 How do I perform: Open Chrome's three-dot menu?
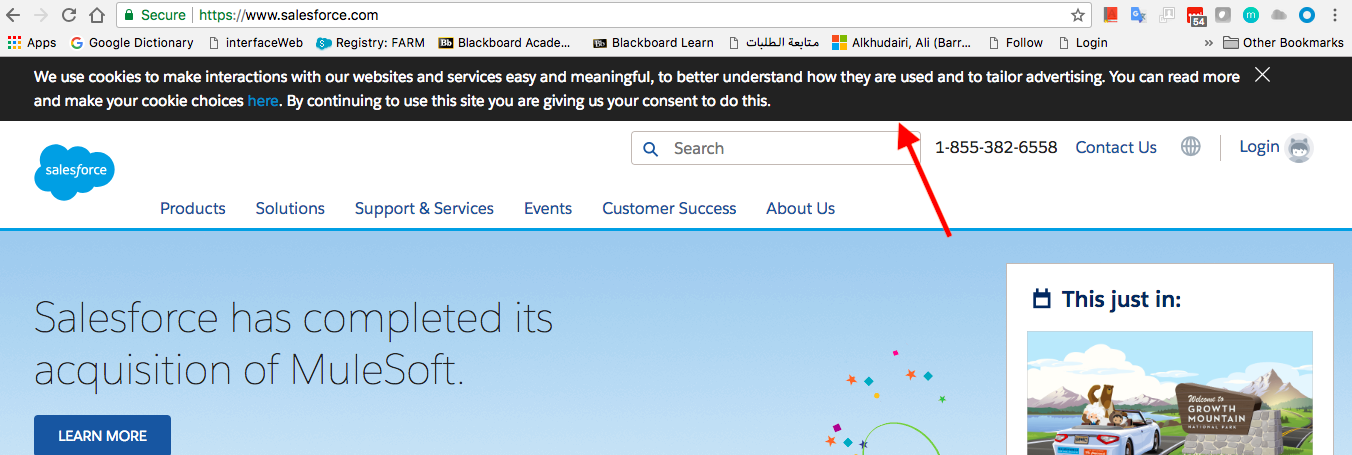point(1335,15)
